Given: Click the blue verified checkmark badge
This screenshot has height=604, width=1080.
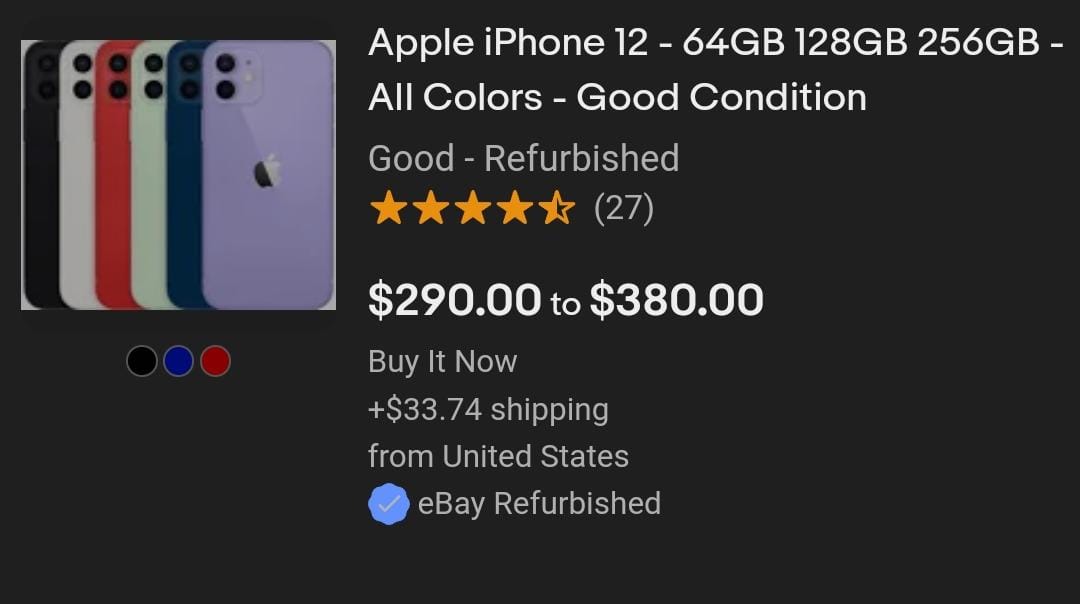Looking at the screenshot, I should (388, 504).
